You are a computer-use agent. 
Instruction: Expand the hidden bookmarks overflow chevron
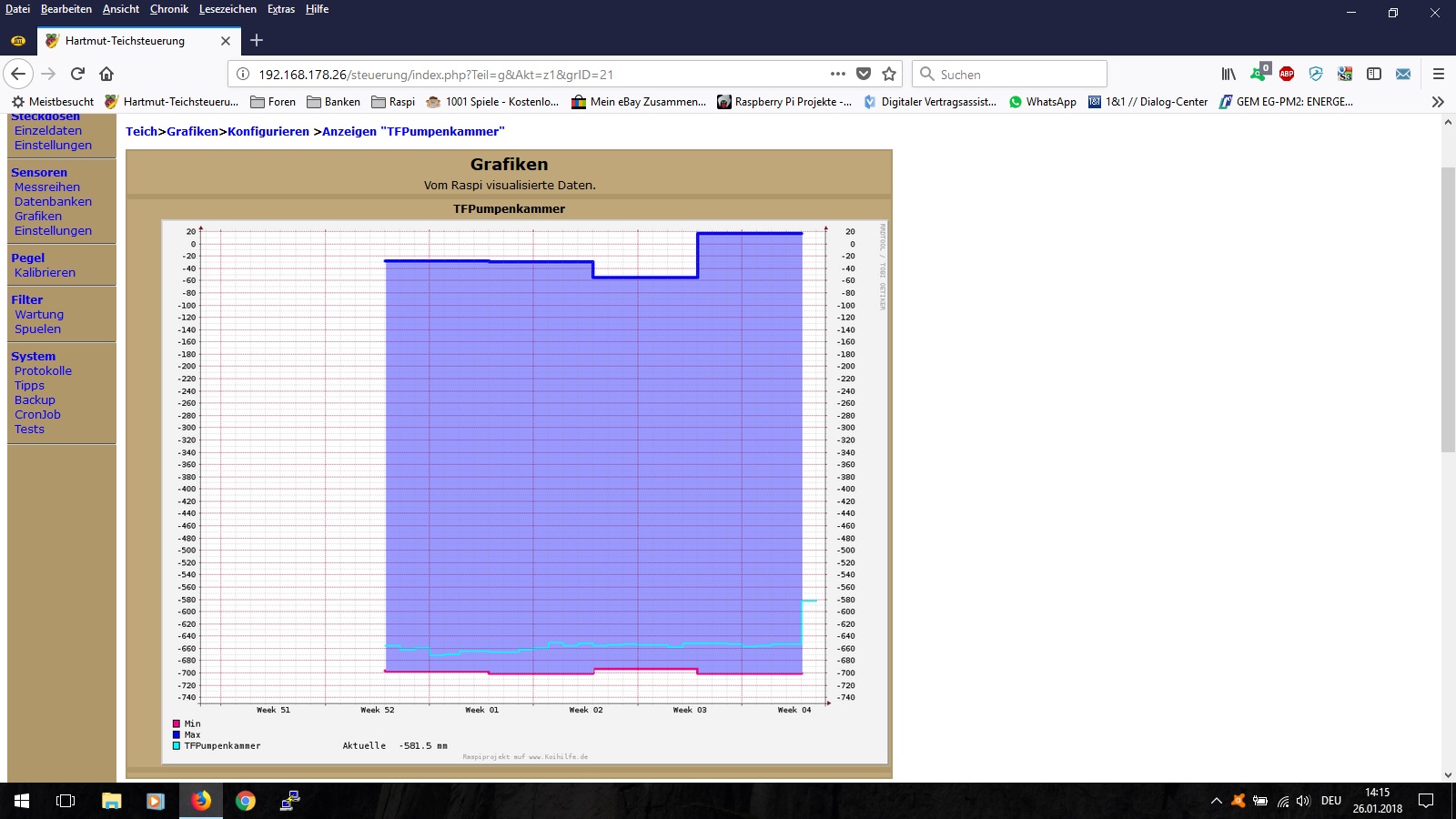coord(1438,102)
